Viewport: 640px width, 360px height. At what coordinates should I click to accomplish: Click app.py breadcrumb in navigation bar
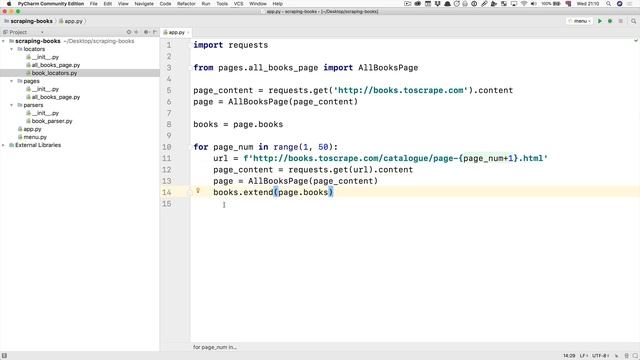click(71, 21)
